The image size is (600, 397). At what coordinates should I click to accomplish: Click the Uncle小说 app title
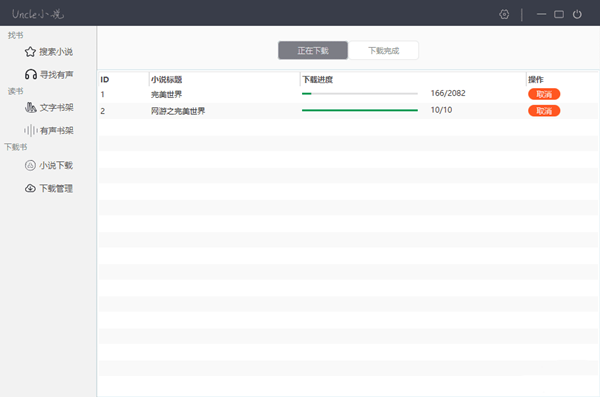click(x=38, y=15)
